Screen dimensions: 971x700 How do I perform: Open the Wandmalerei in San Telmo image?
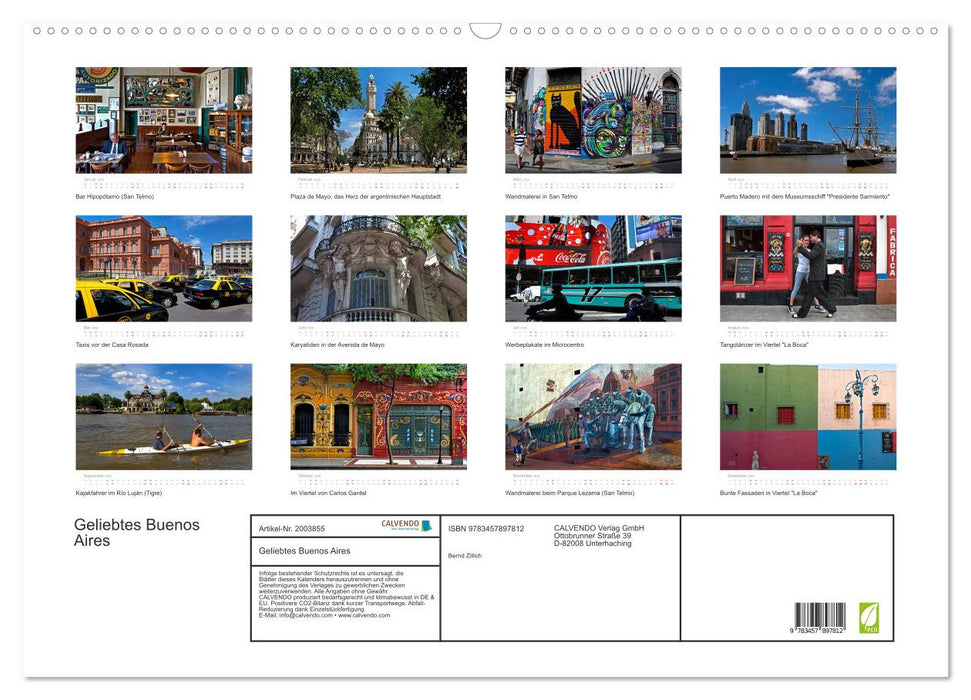(x=593, y=121)
